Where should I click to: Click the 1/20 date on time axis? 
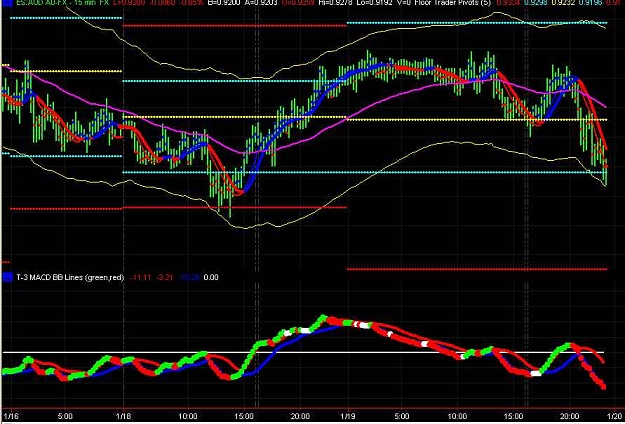(x=616, y=416)
